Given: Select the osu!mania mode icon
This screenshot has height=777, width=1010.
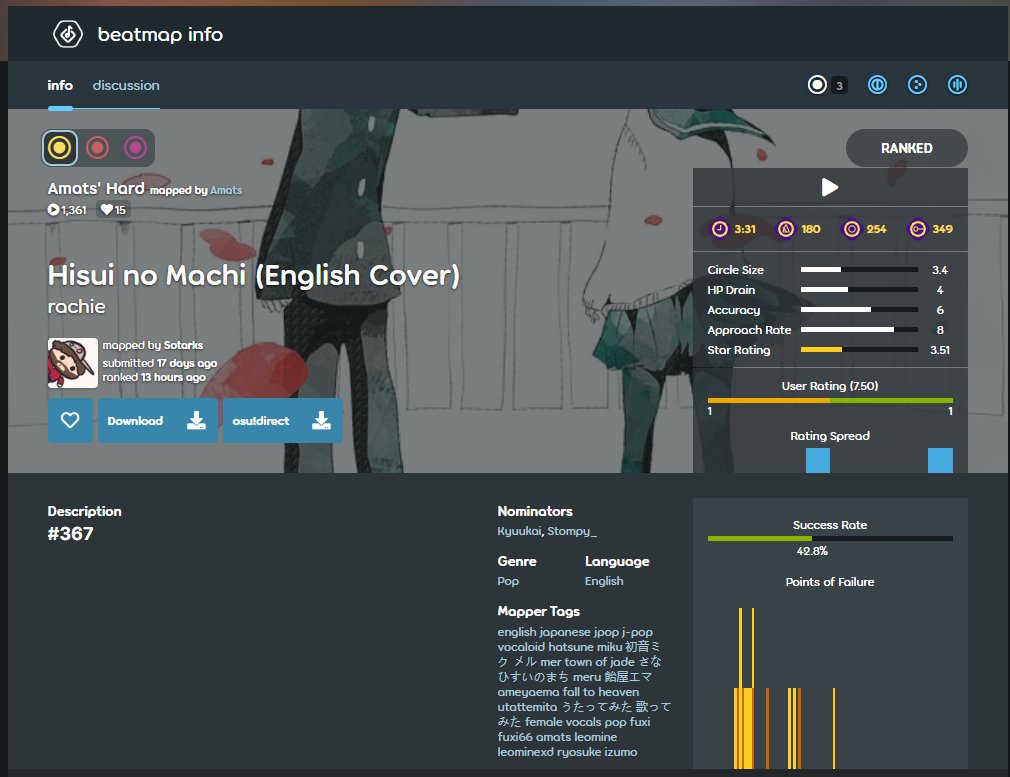Looking at the screenshot, I should (x=957, y=85).
